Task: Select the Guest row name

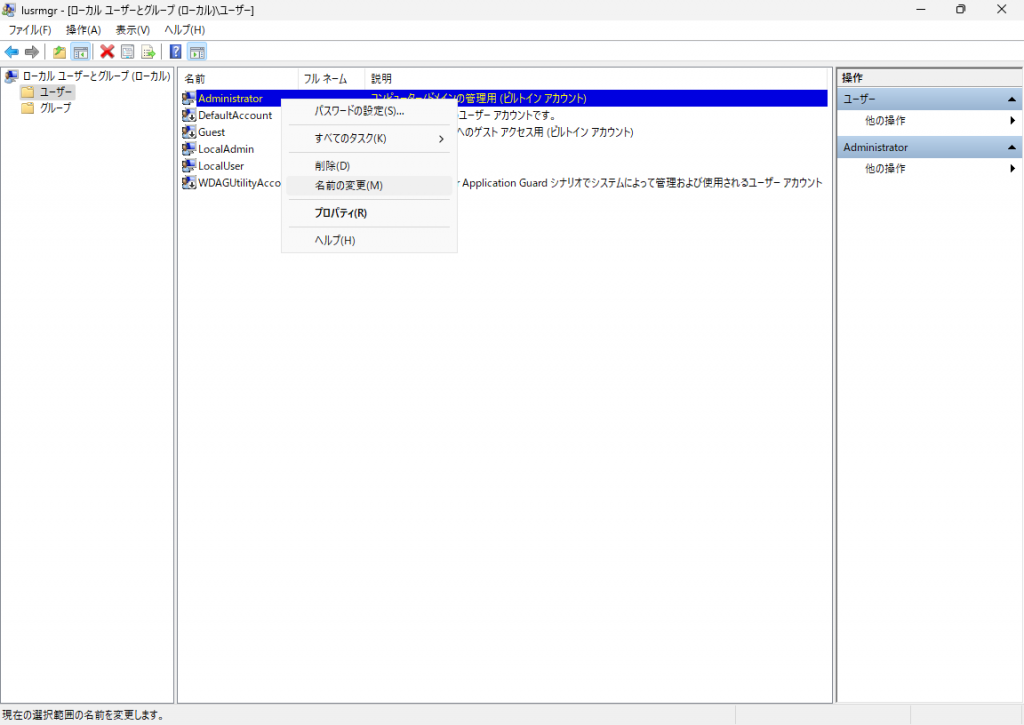Action: [212, 132]
